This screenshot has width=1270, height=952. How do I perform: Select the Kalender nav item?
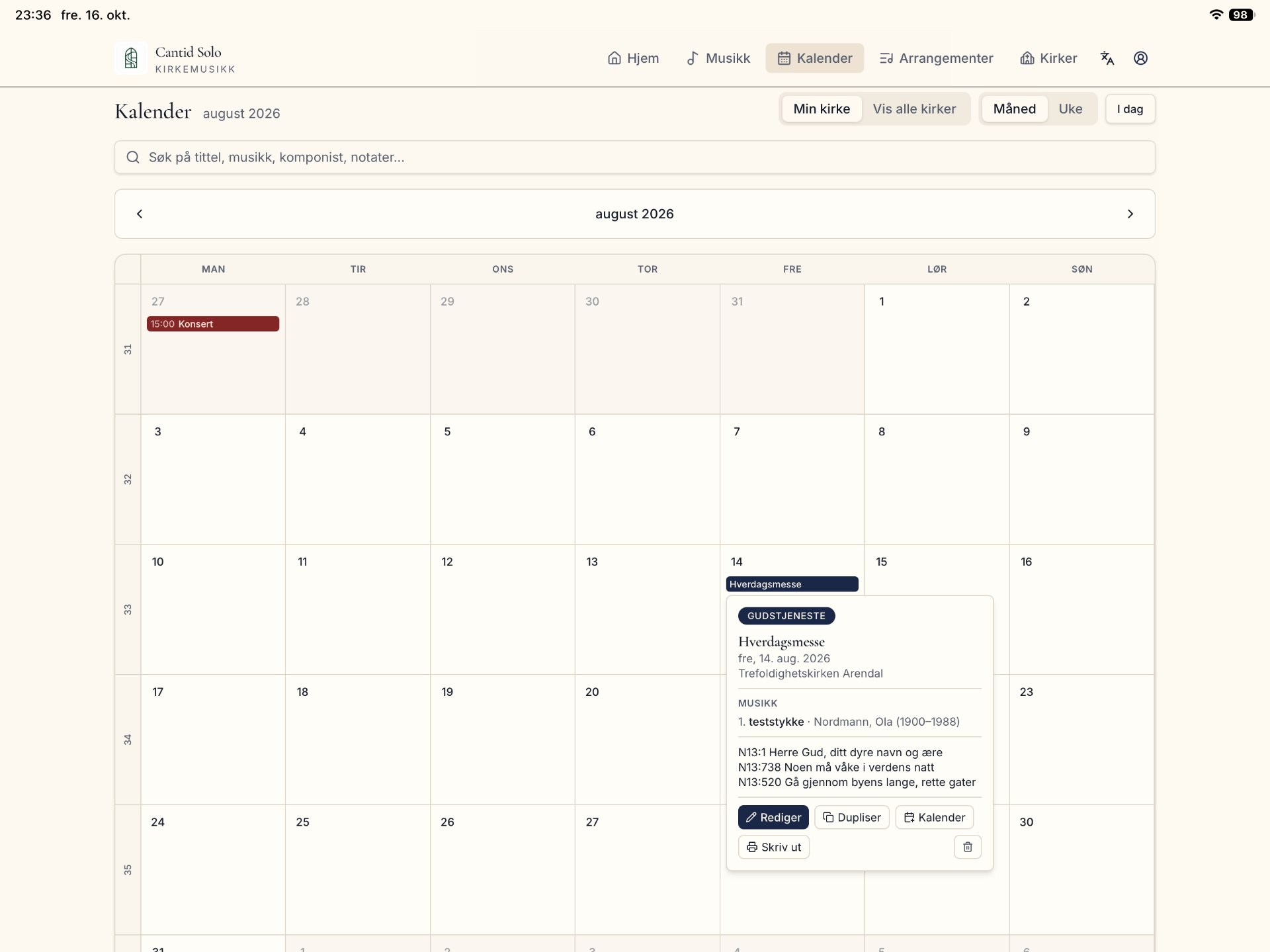[x=814, y=58]
